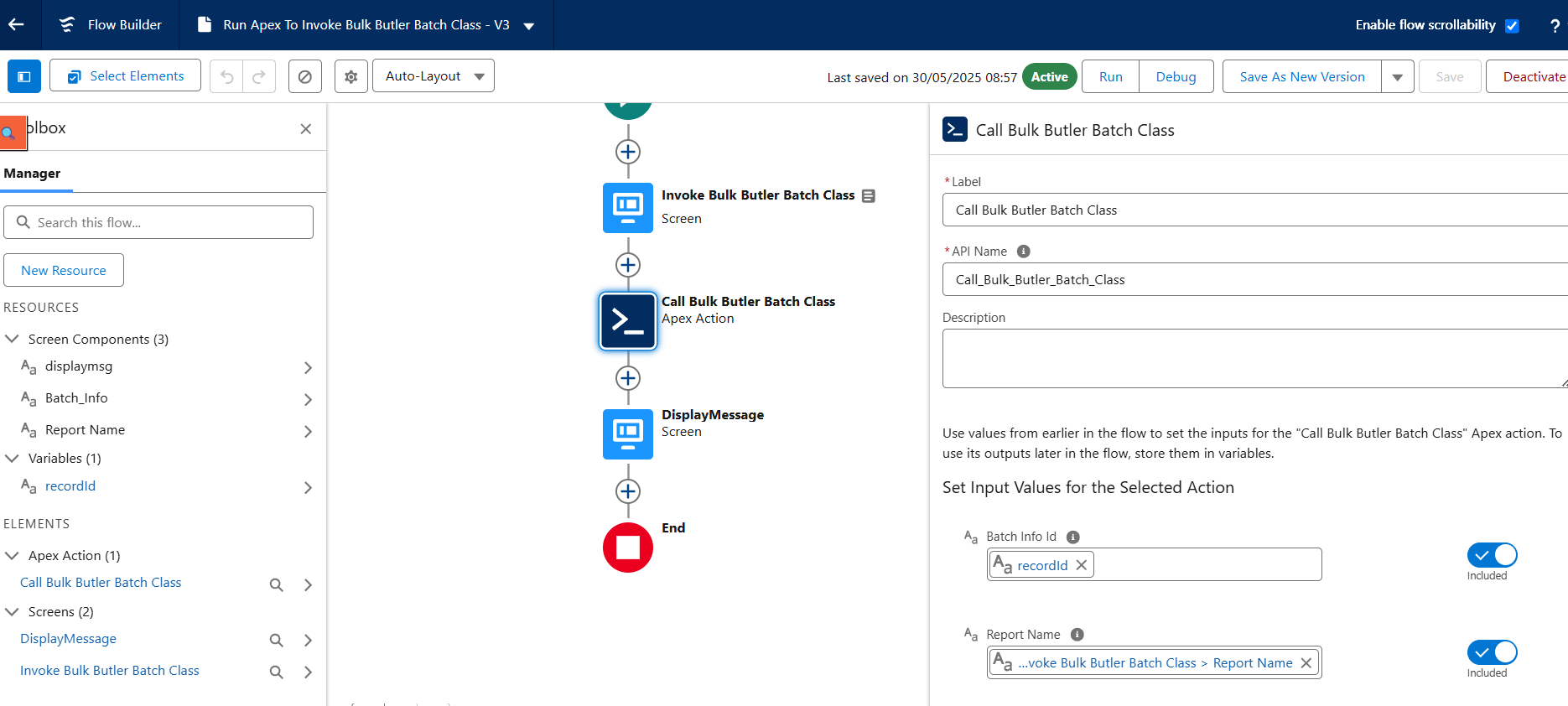This screenshot has height=706, width=1568.
Task: Click the API Name input field
Action: tap(1254, 279)
